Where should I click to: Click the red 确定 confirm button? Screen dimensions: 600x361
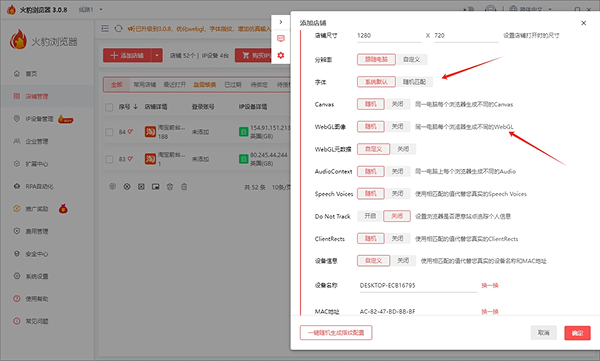[x=577, y=333]
